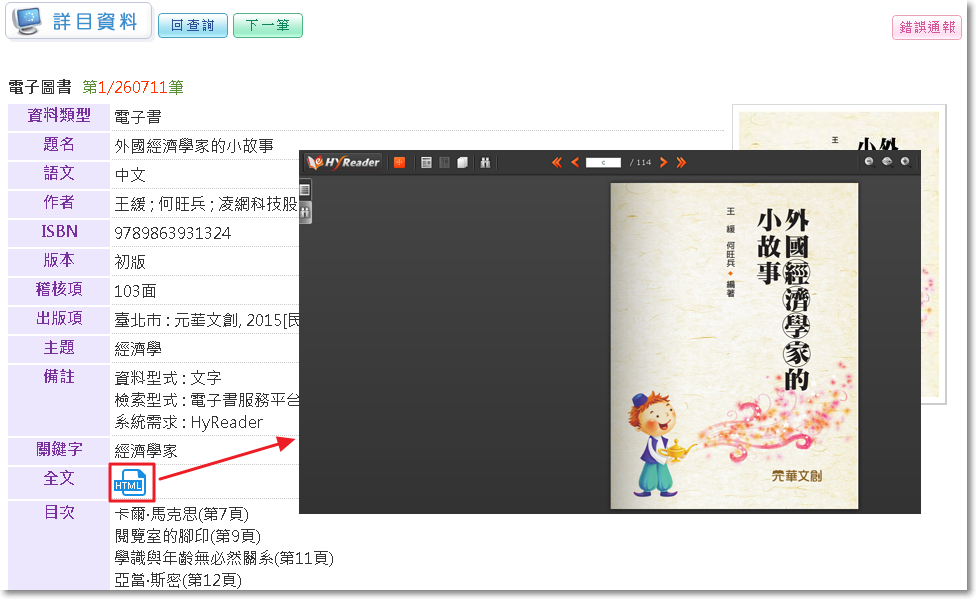
Task: Go to previous page arrow
Action: 575,162
